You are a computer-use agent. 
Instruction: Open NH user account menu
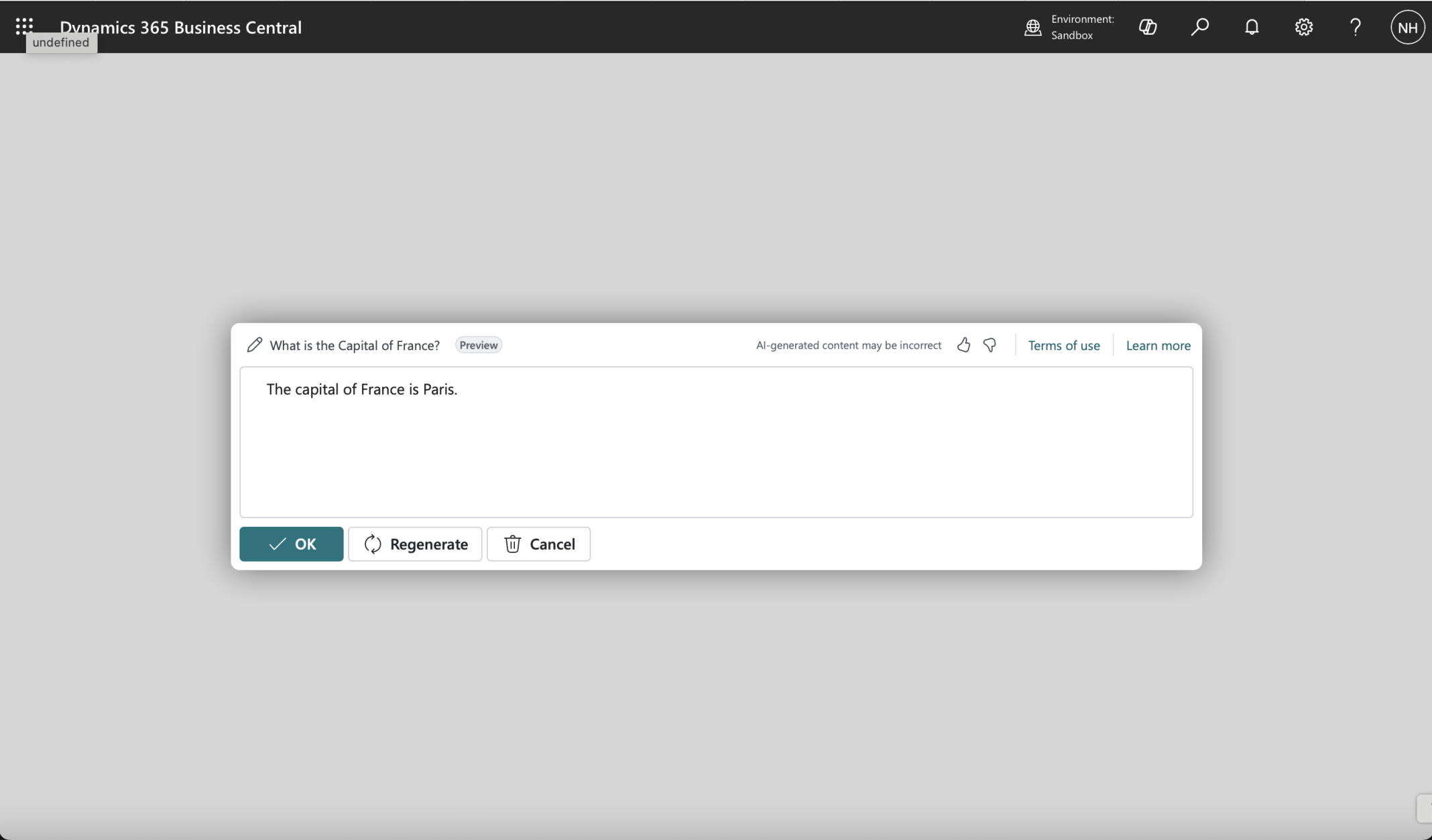(x=1407, y=27)
